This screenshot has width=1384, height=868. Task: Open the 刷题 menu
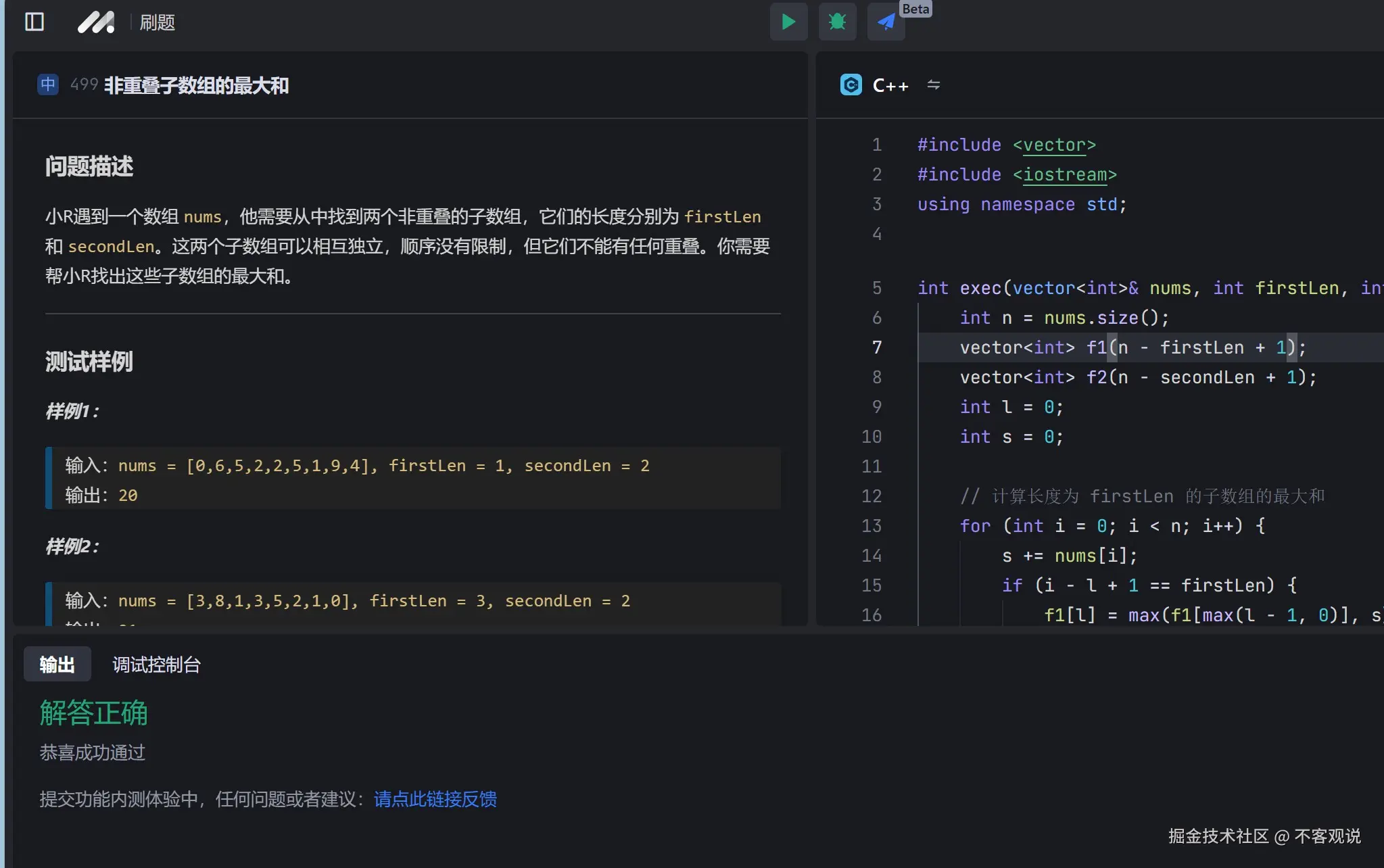pyautogui.click(x=157, y=22)
